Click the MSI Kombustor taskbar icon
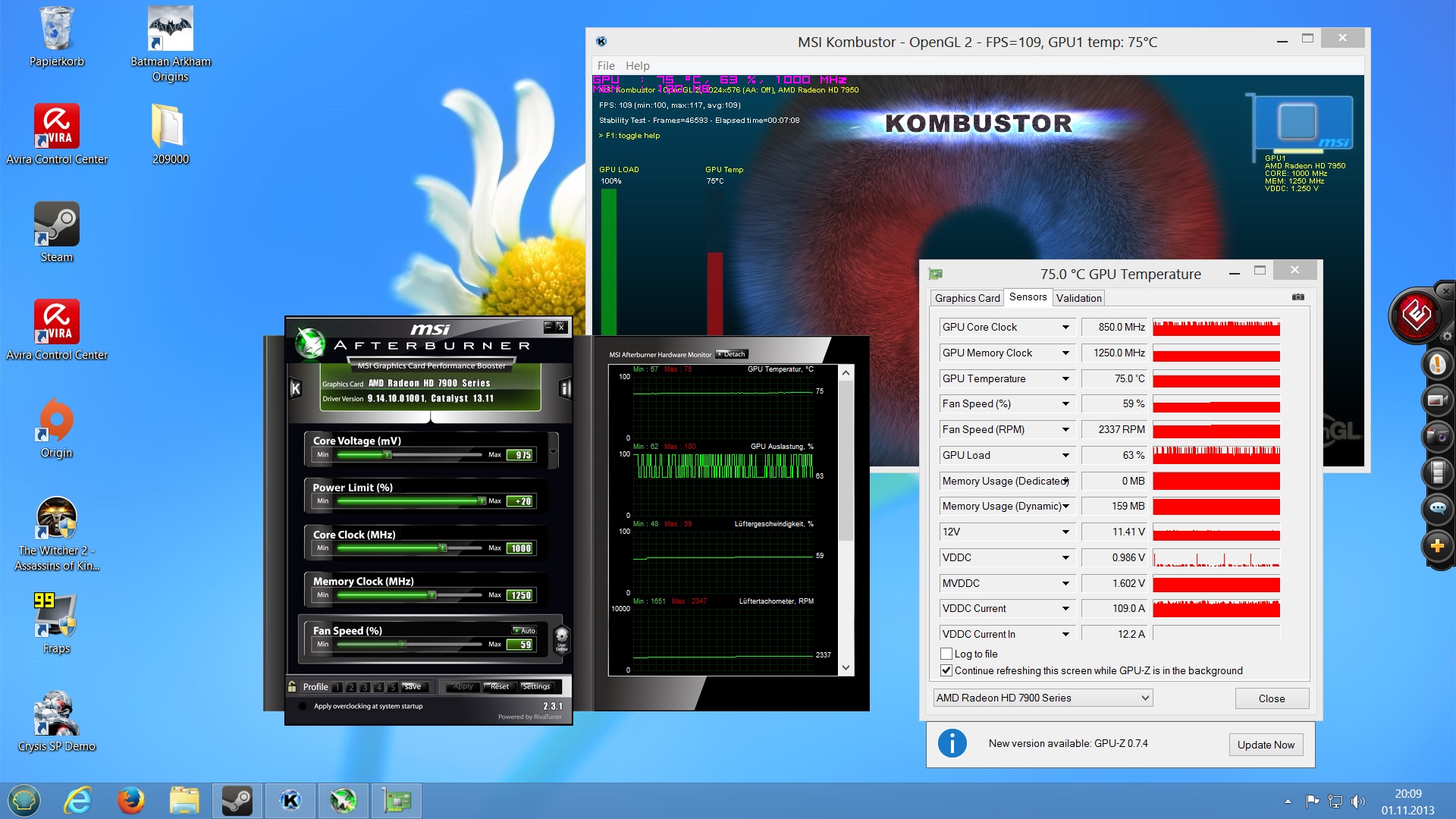Image resolution: width=1456 pixels, height=819 pixels. [x=290, y=801]
